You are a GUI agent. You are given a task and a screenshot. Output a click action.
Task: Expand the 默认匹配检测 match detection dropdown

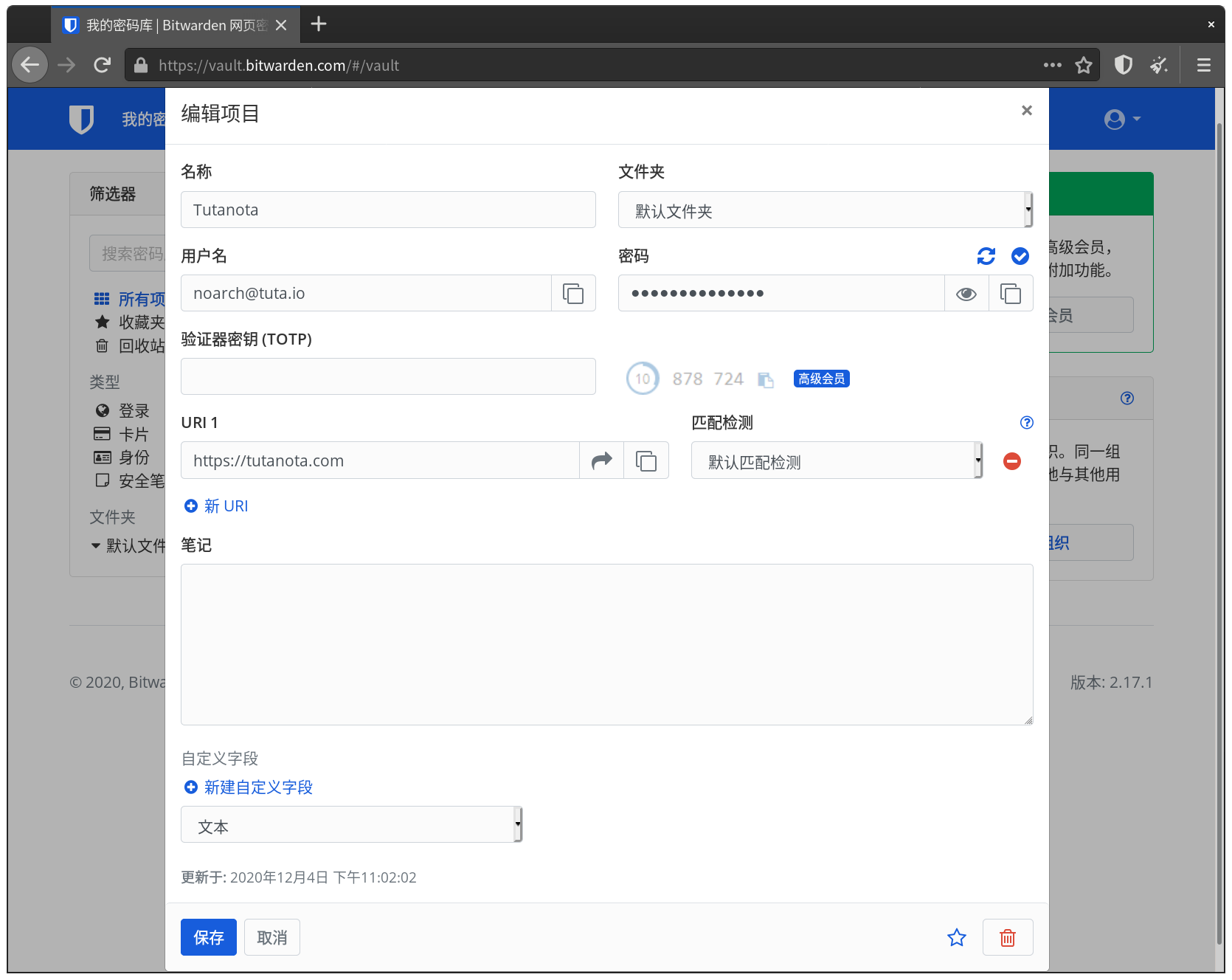coord(837,461)
